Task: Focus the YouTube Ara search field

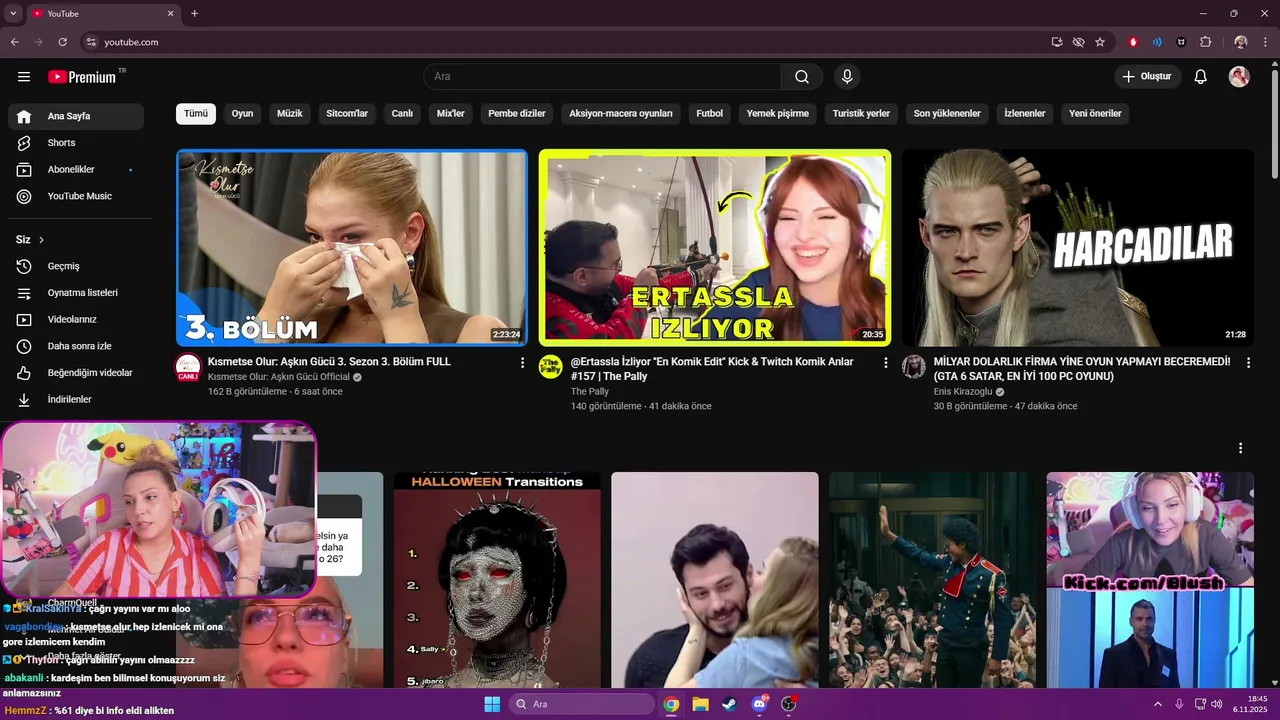Action: point(603,77)
